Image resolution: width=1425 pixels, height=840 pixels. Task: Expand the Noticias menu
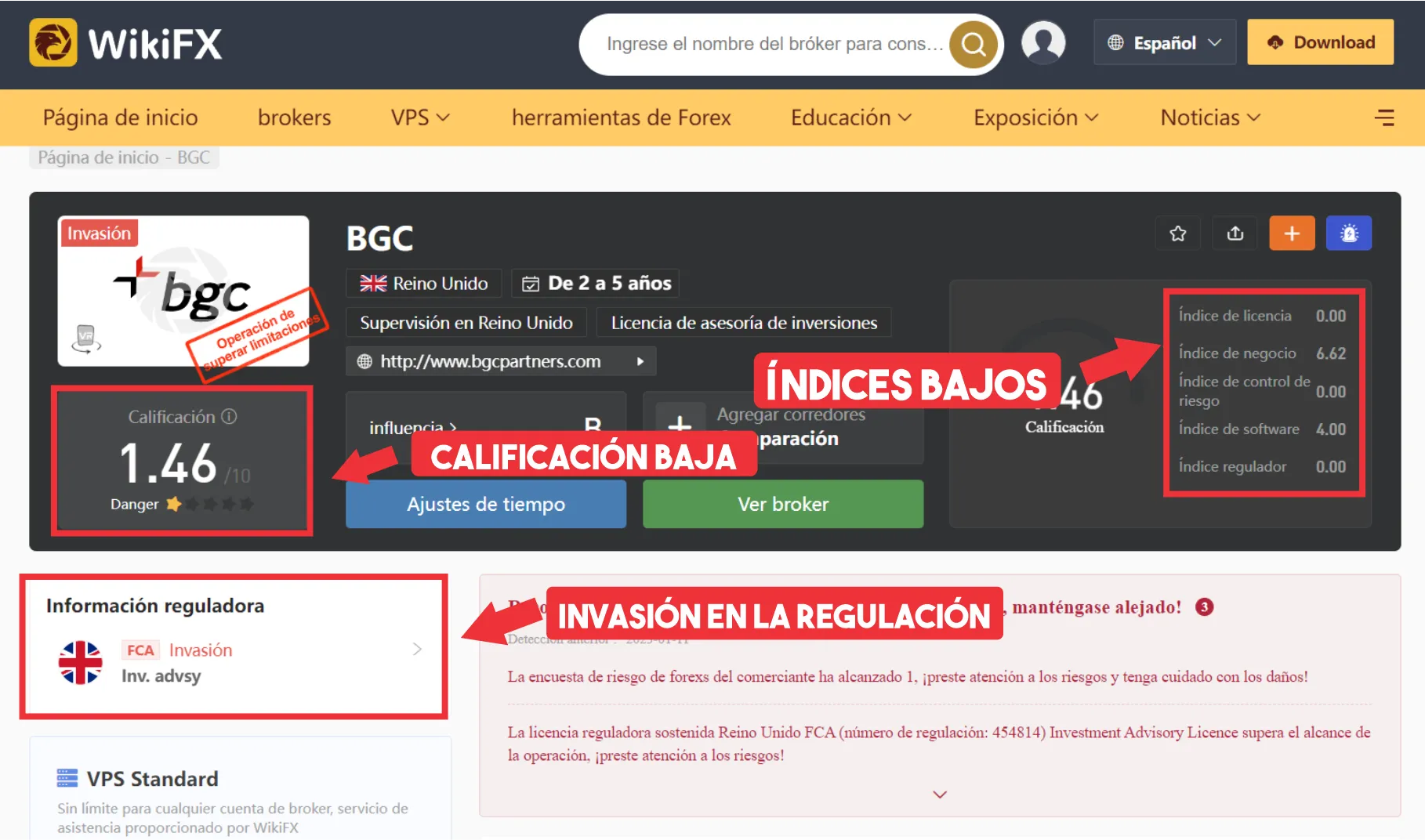point(1210,118)
